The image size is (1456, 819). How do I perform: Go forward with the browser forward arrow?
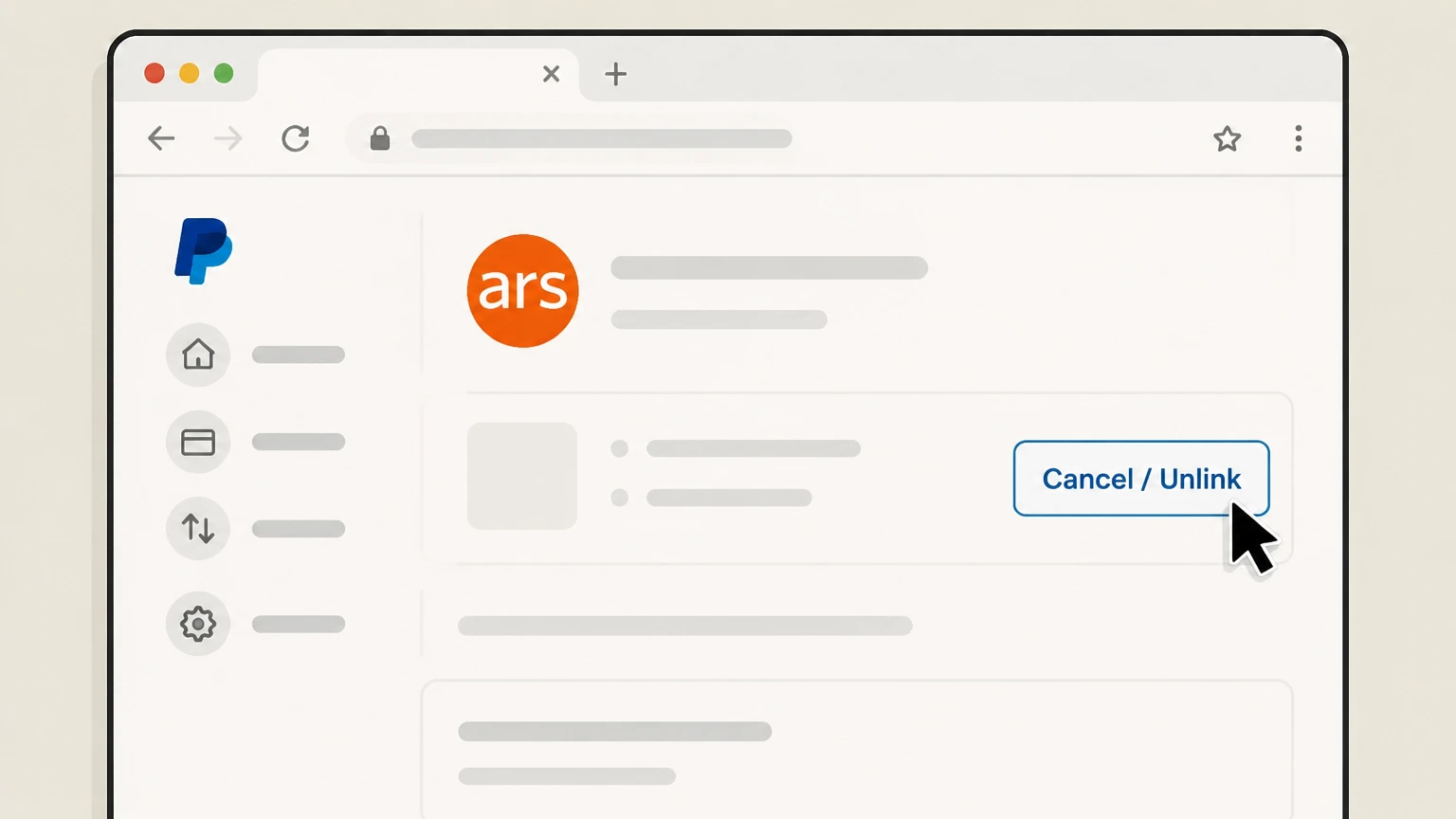point(227,138)
